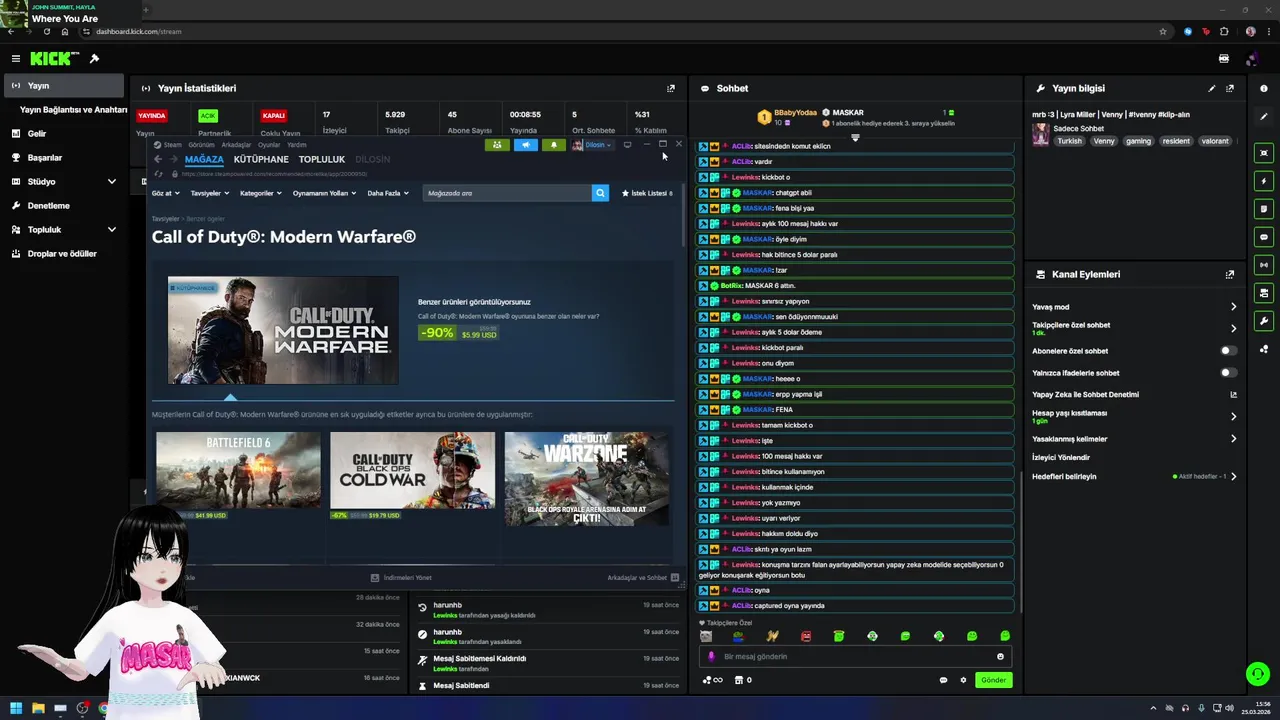This screenshot has height=720, width=1280.
Task: Click Steam friends green icon button
Action: tap(497, 145)
